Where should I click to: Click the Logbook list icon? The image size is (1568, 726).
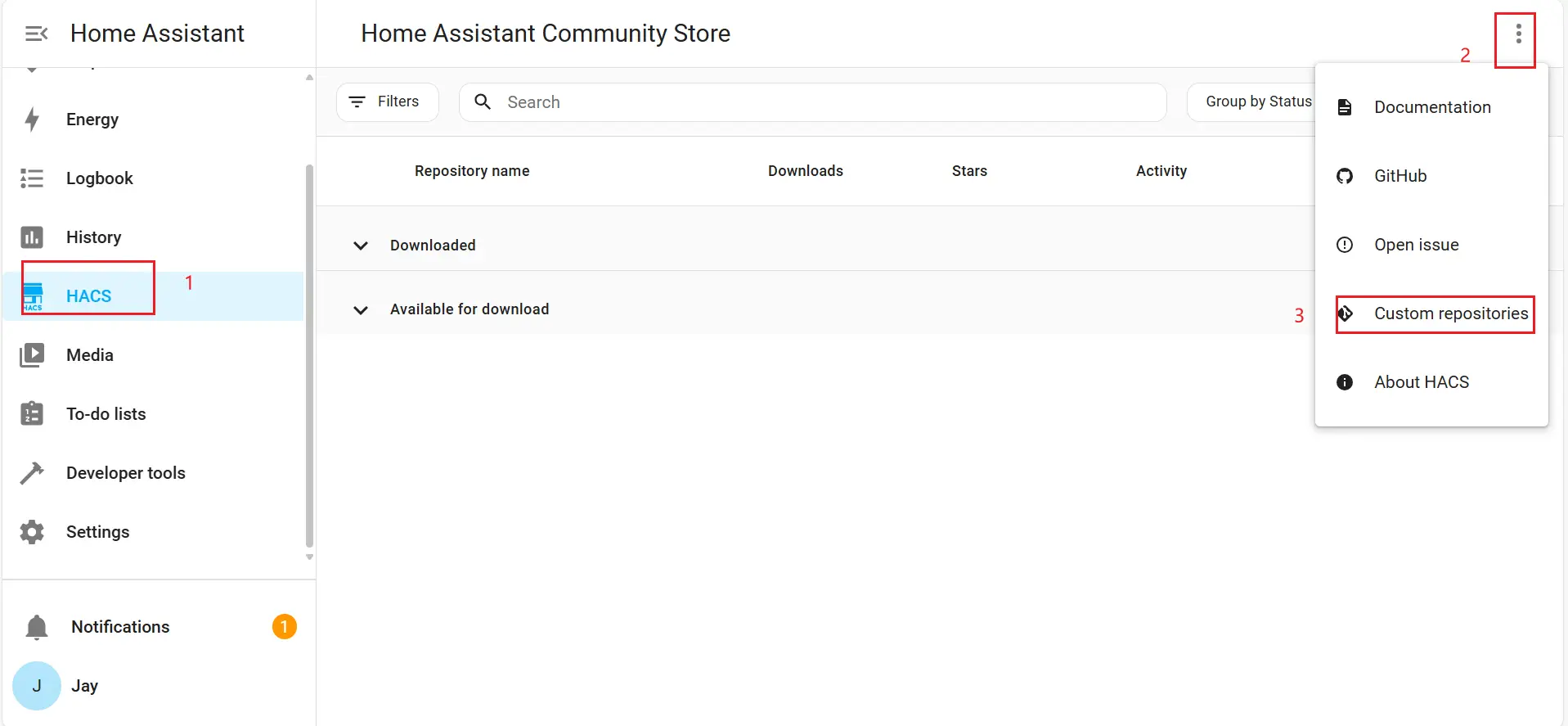[32, 178]
